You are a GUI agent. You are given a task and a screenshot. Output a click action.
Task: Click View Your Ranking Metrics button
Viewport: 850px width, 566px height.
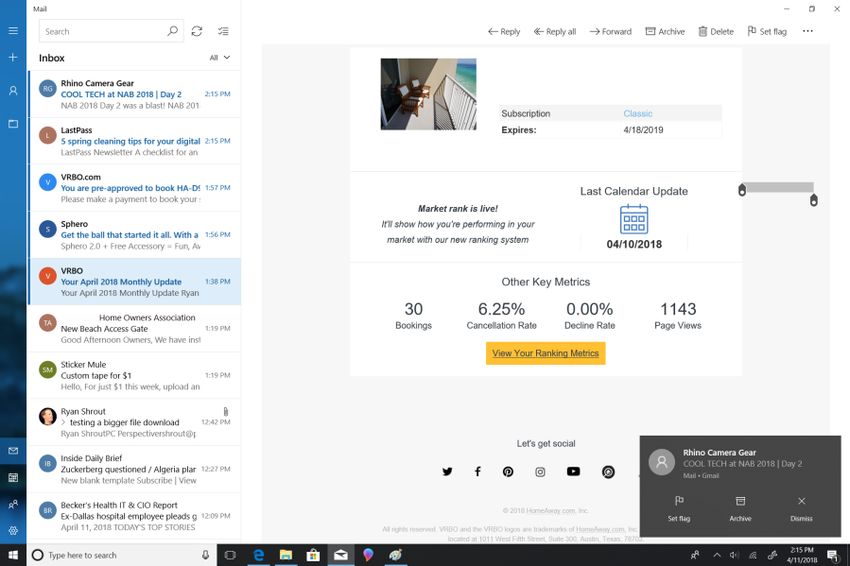545,353
